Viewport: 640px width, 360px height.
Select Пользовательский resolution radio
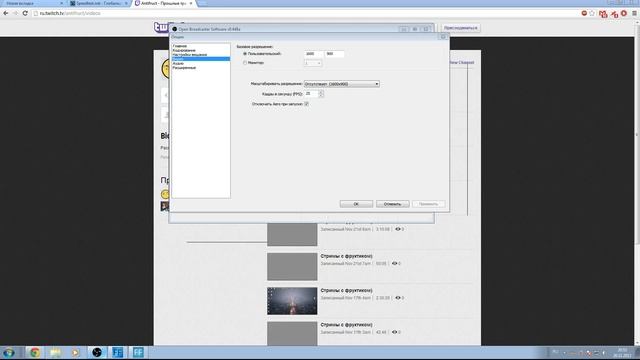pos(245,54)
